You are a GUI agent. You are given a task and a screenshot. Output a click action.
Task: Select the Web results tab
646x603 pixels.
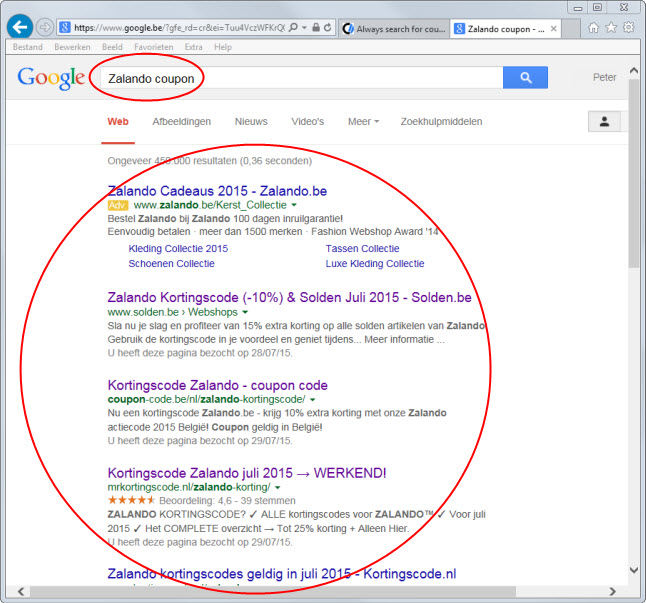(x=118, y=122)
